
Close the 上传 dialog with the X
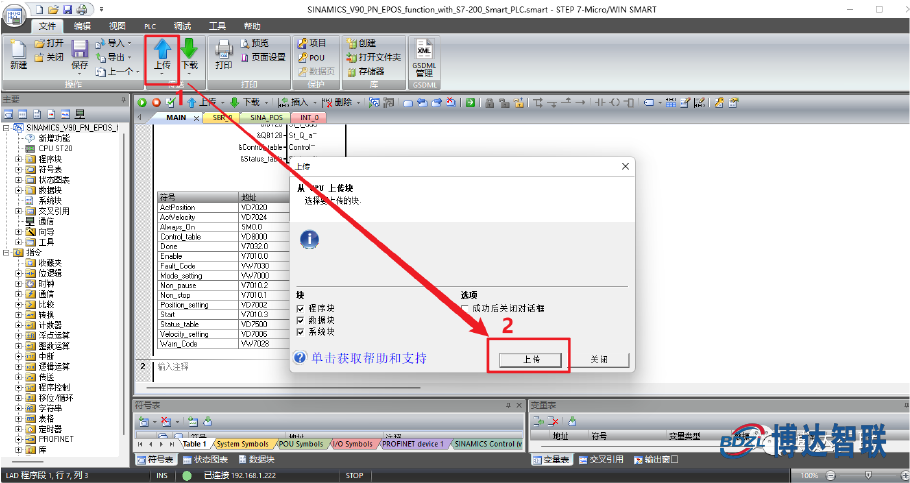[625, 167]
